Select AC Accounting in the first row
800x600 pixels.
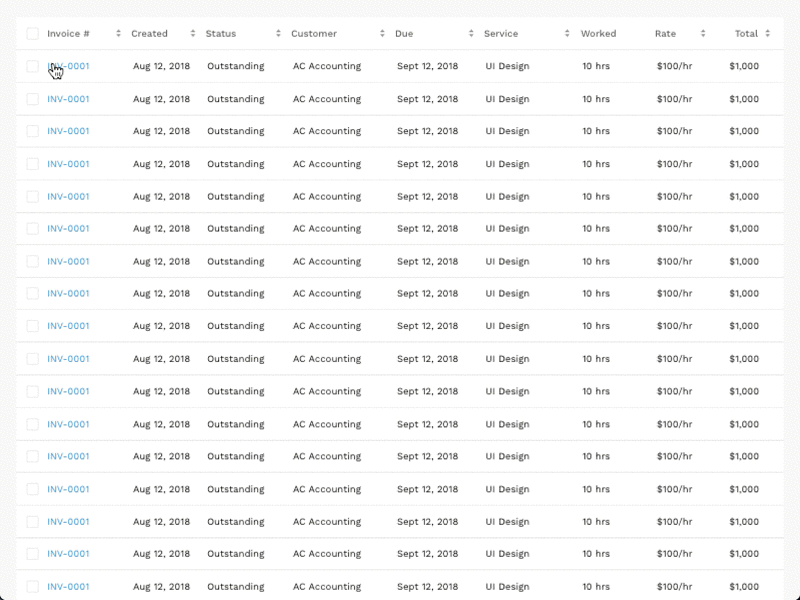click(x=327, y=66)
